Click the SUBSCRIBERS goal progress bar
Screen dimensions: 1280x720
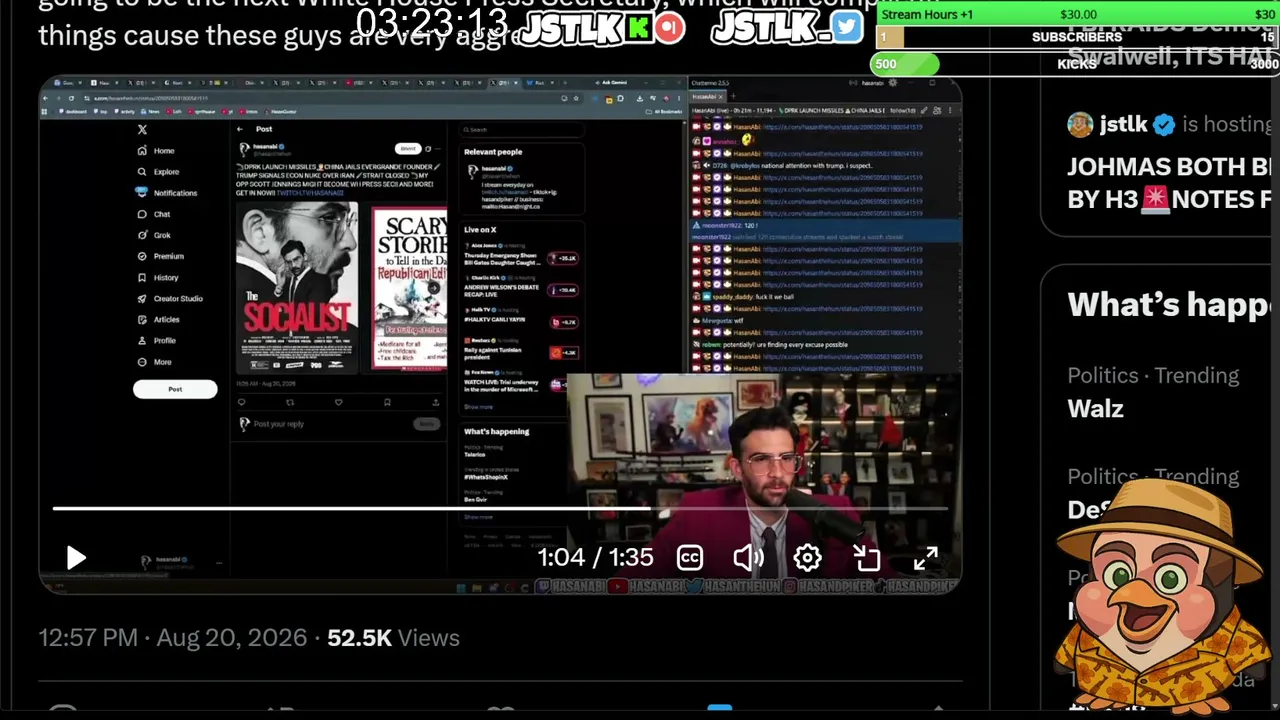(1077, 37)
